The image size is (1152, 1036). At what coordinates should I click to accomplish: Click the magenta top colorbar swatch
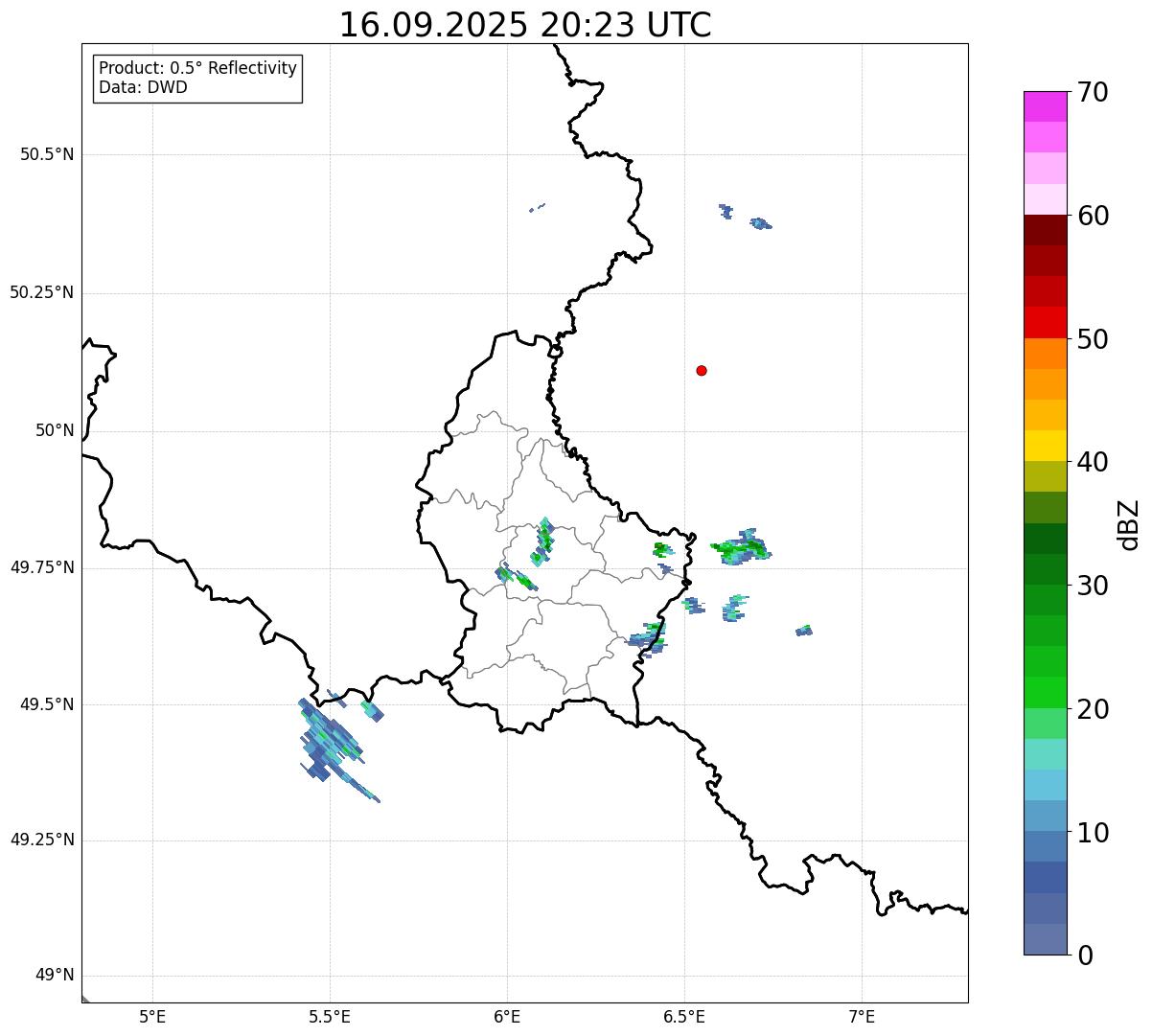click(x=1046, y=106)
